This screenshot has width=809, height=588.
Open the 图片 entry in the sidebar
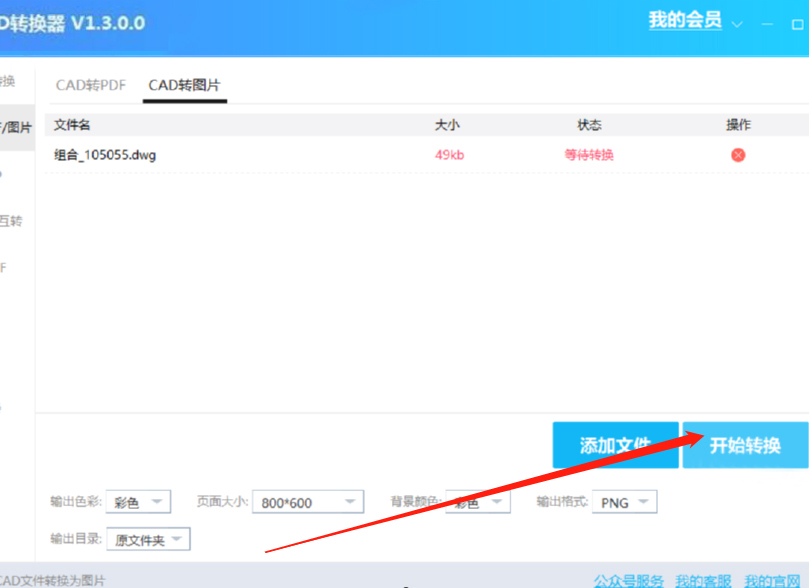click(x=13, y=128)
